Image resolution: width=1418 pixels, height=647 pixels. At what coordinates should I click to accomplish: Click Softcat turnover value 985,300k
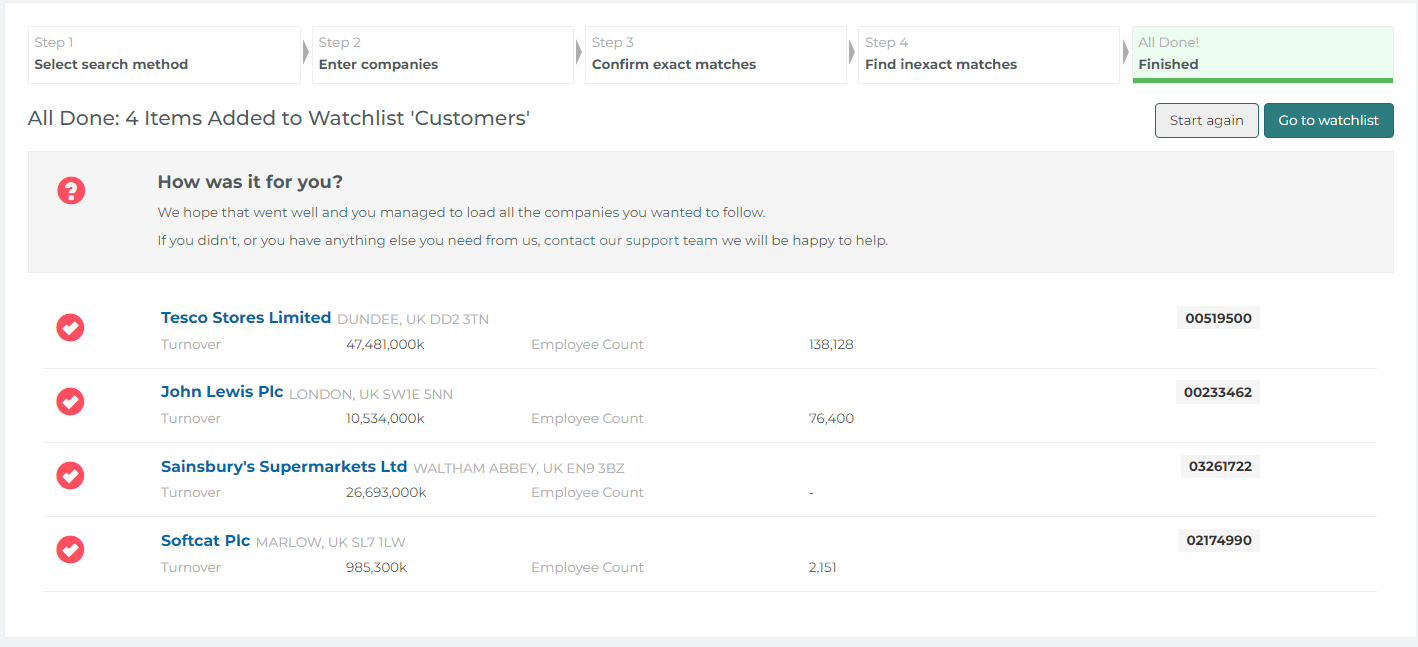click(x=377, y=567)
